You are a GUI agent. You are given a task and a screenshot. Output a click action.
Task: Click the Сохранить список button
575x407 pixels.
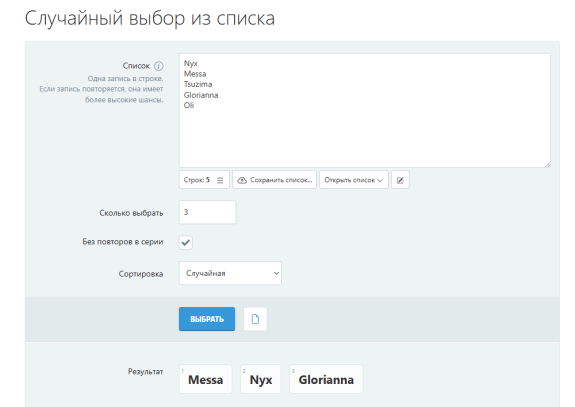point(274,180)
